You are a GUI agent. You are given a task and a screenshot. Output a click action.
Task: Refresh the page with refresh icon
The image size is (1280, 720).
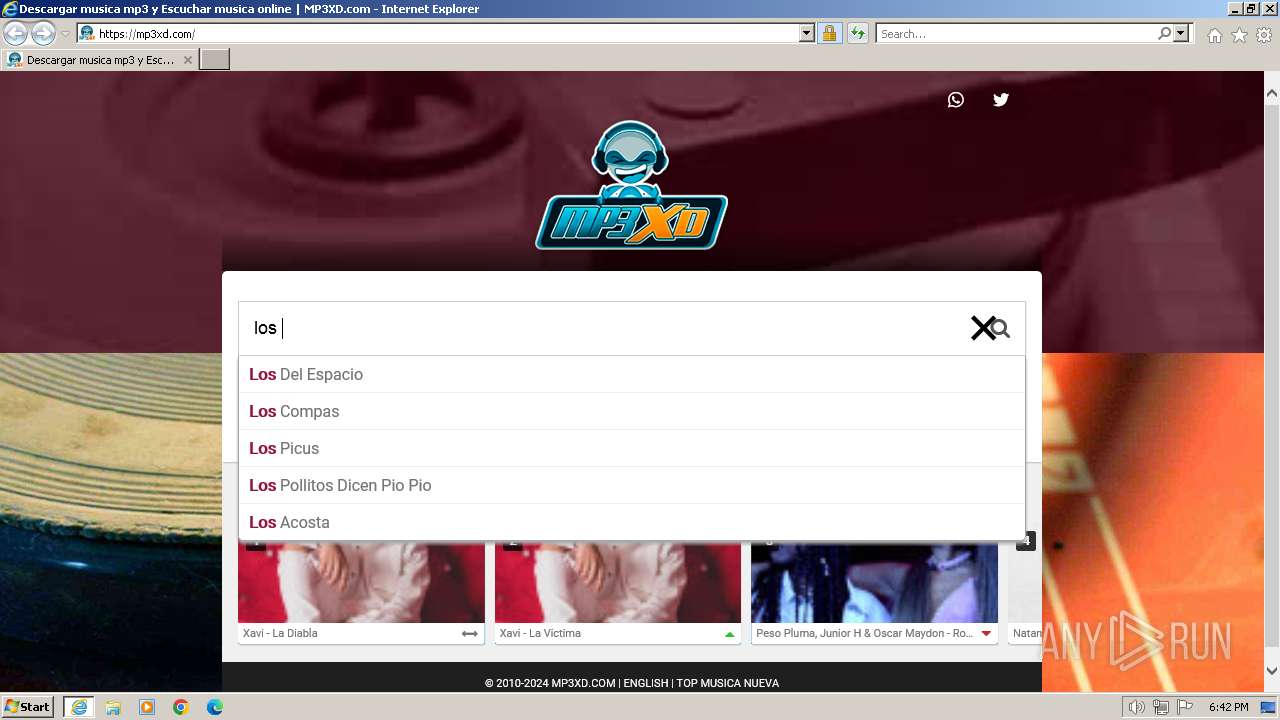click(858, 33)
